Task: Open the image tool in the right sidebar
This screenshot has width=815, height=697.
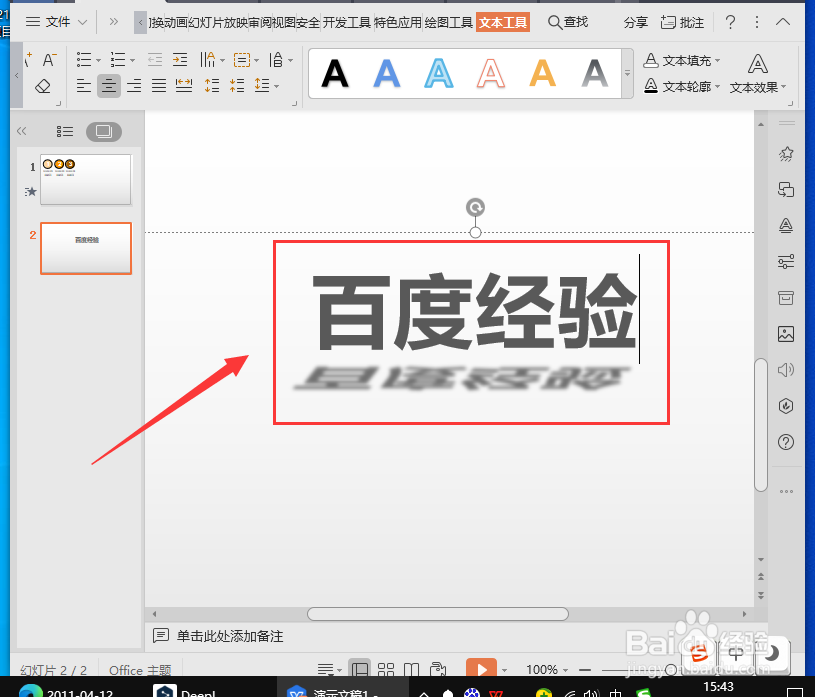Action: coord(786,334)
